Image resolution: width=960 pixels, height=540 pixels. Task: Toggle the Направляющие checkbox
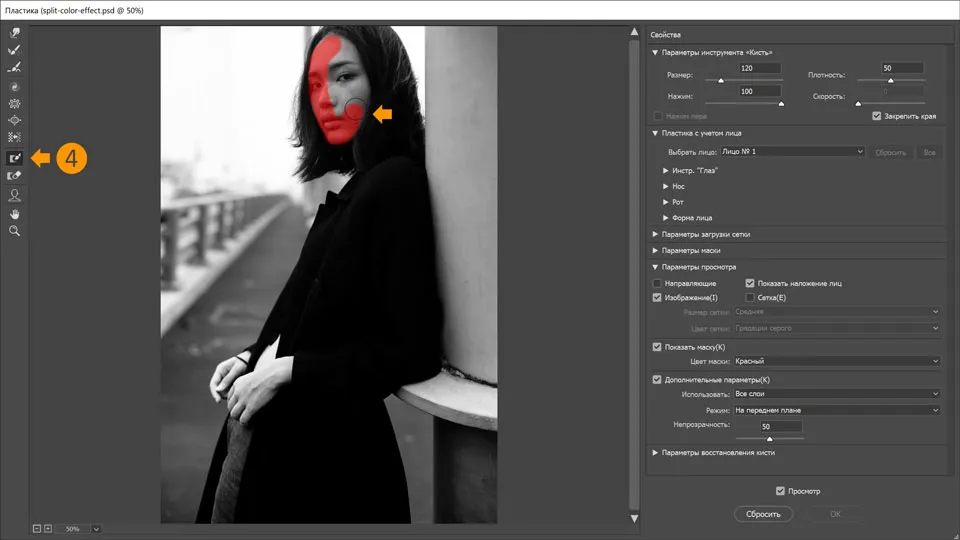(657, 283)
